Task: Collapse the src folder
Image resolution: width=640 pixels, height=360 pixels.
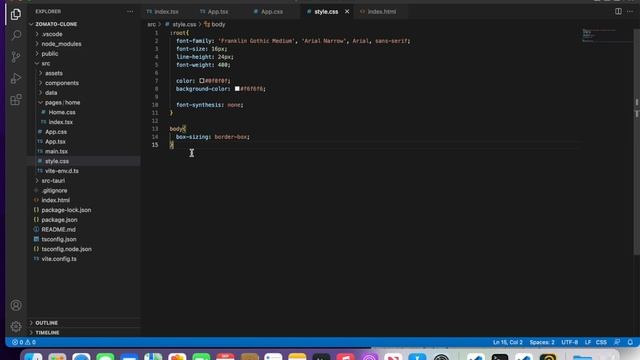Action: coord(46,63)
